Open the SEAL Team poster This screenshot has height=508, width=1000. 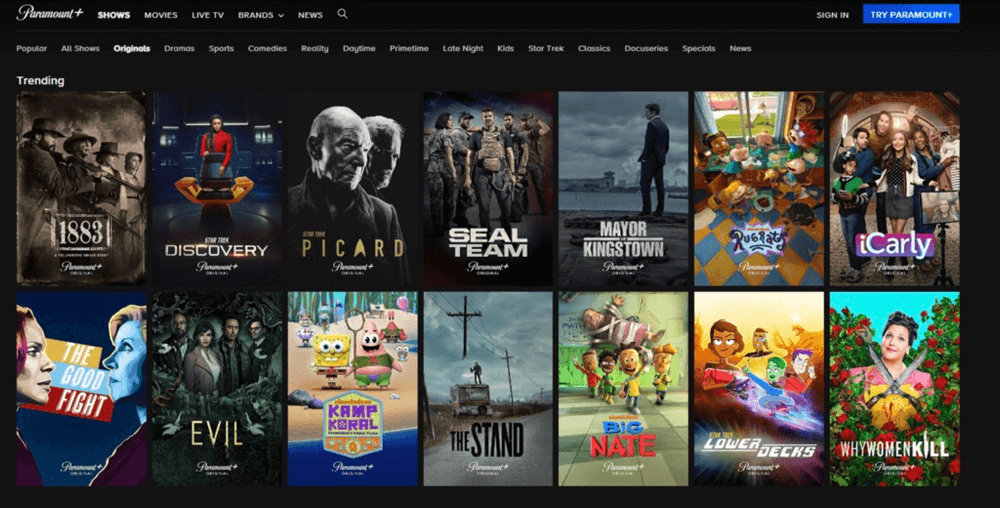click(x=489, y=189)
